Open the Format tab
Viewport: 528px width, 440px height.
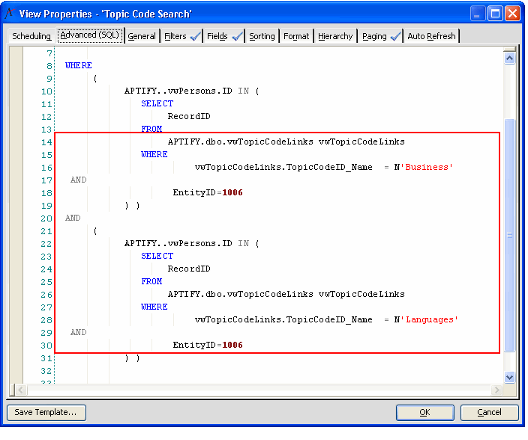[296, 36]
